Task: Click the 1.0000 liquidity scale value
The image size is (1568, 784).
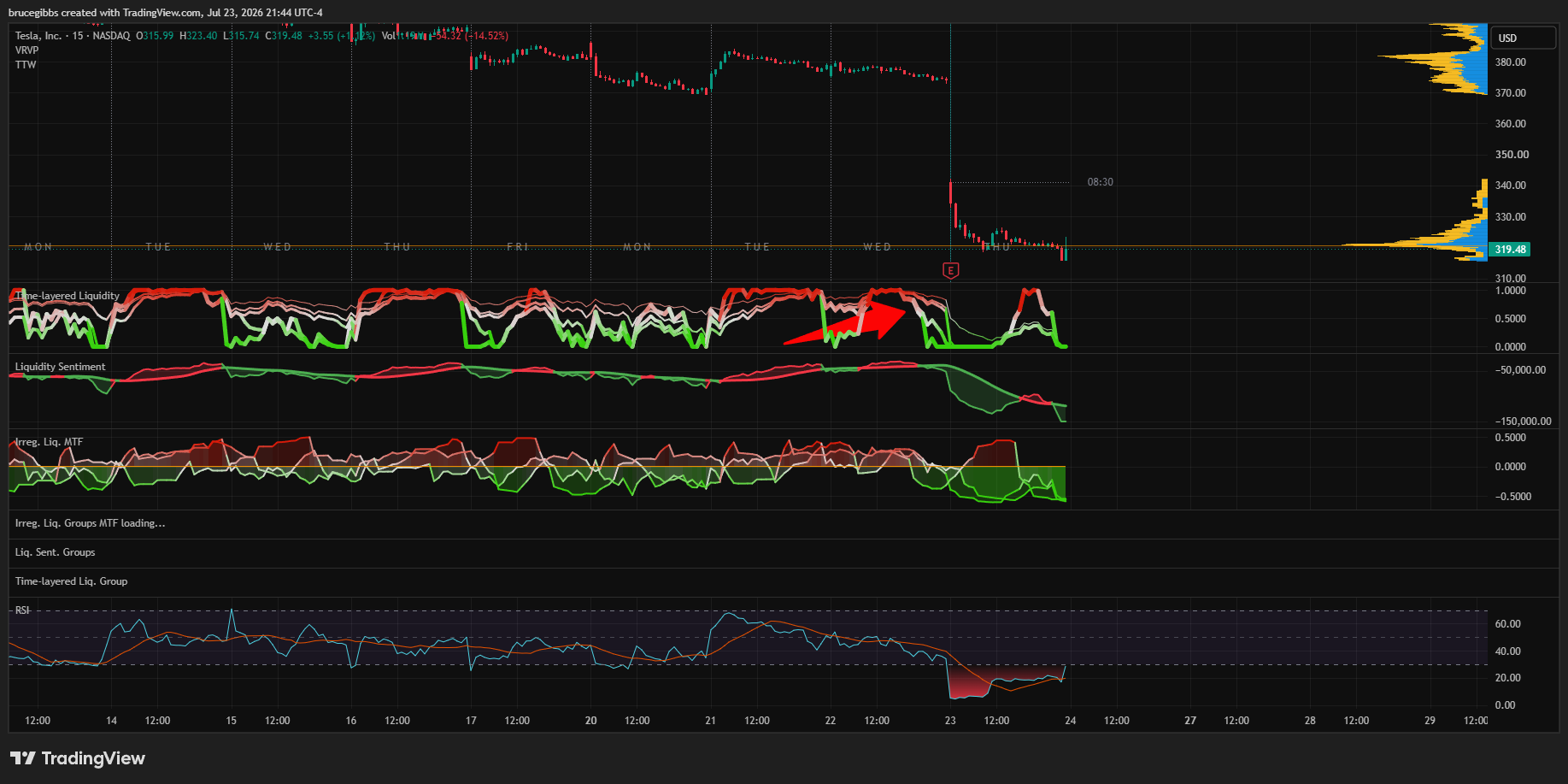Action: click(1511, 291)
